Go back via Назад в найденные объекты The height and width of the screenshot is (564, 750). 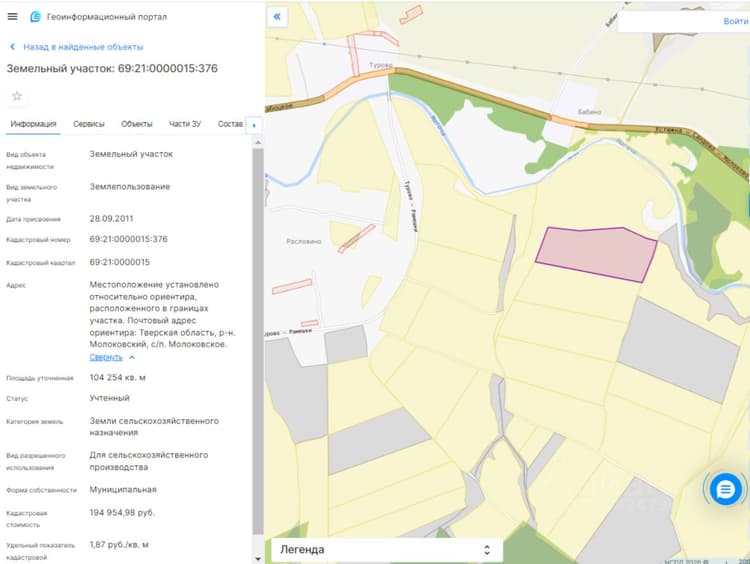(83, 47)
